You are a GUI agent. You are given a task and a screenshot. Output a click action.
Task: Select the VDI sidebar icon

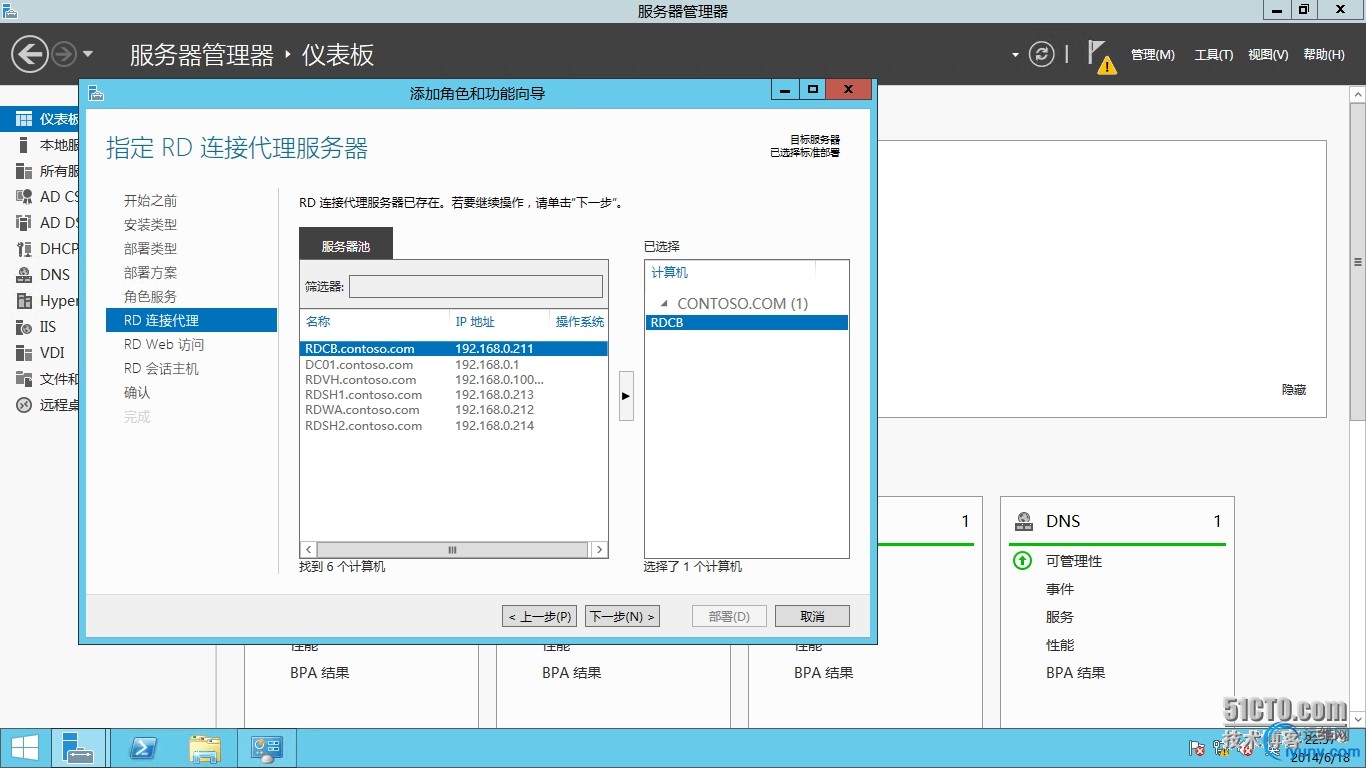(x=24, y=353)
